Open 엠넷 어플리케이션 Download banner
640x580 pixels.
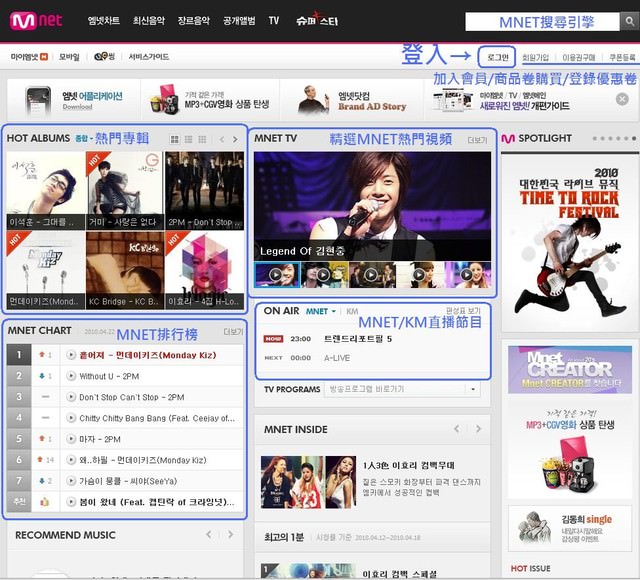point(73,100)
